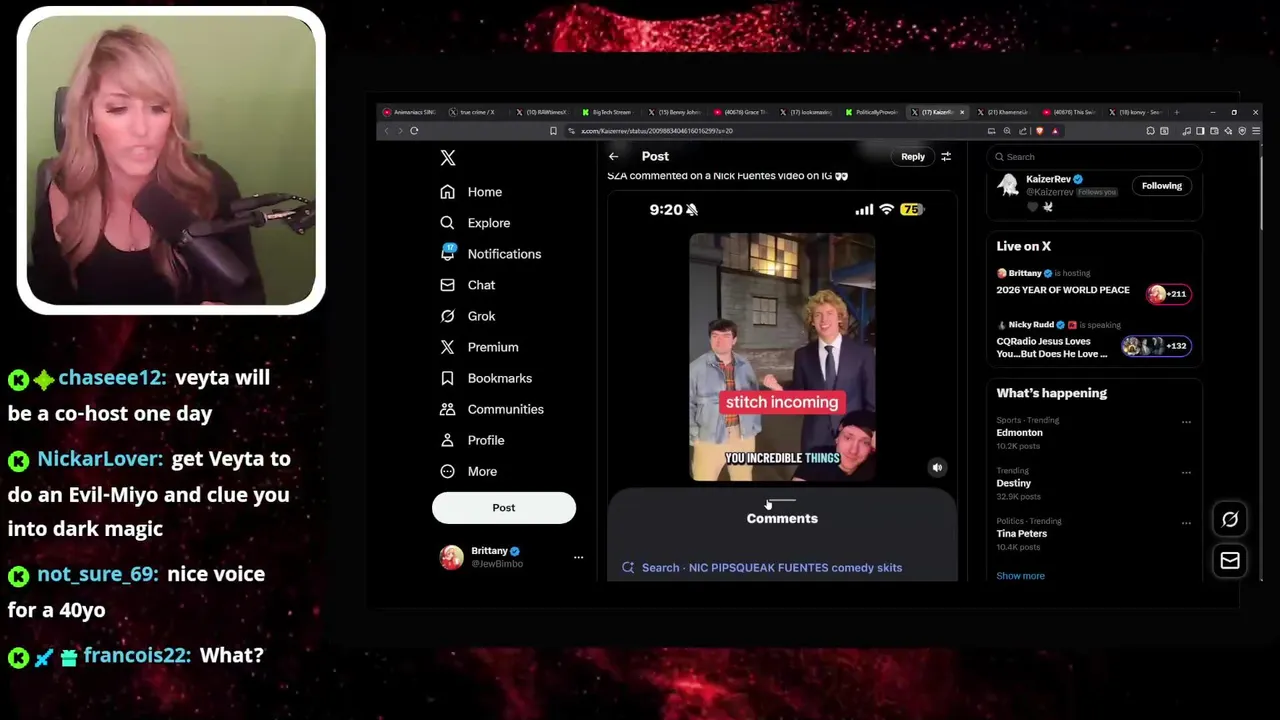
Task: Open the KaizerRev profile name
Action: (x=1048, y=180)
